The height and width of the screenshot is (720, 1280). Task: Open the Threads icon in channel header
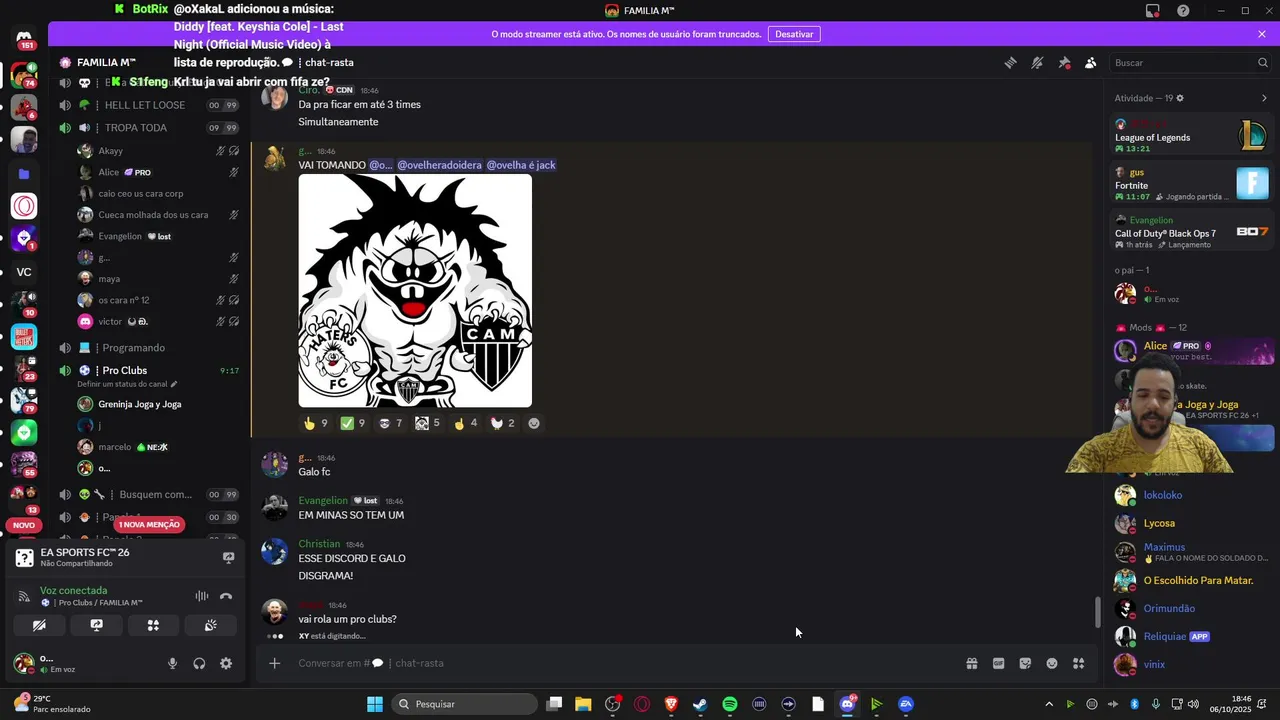(x=1010, y=63)
